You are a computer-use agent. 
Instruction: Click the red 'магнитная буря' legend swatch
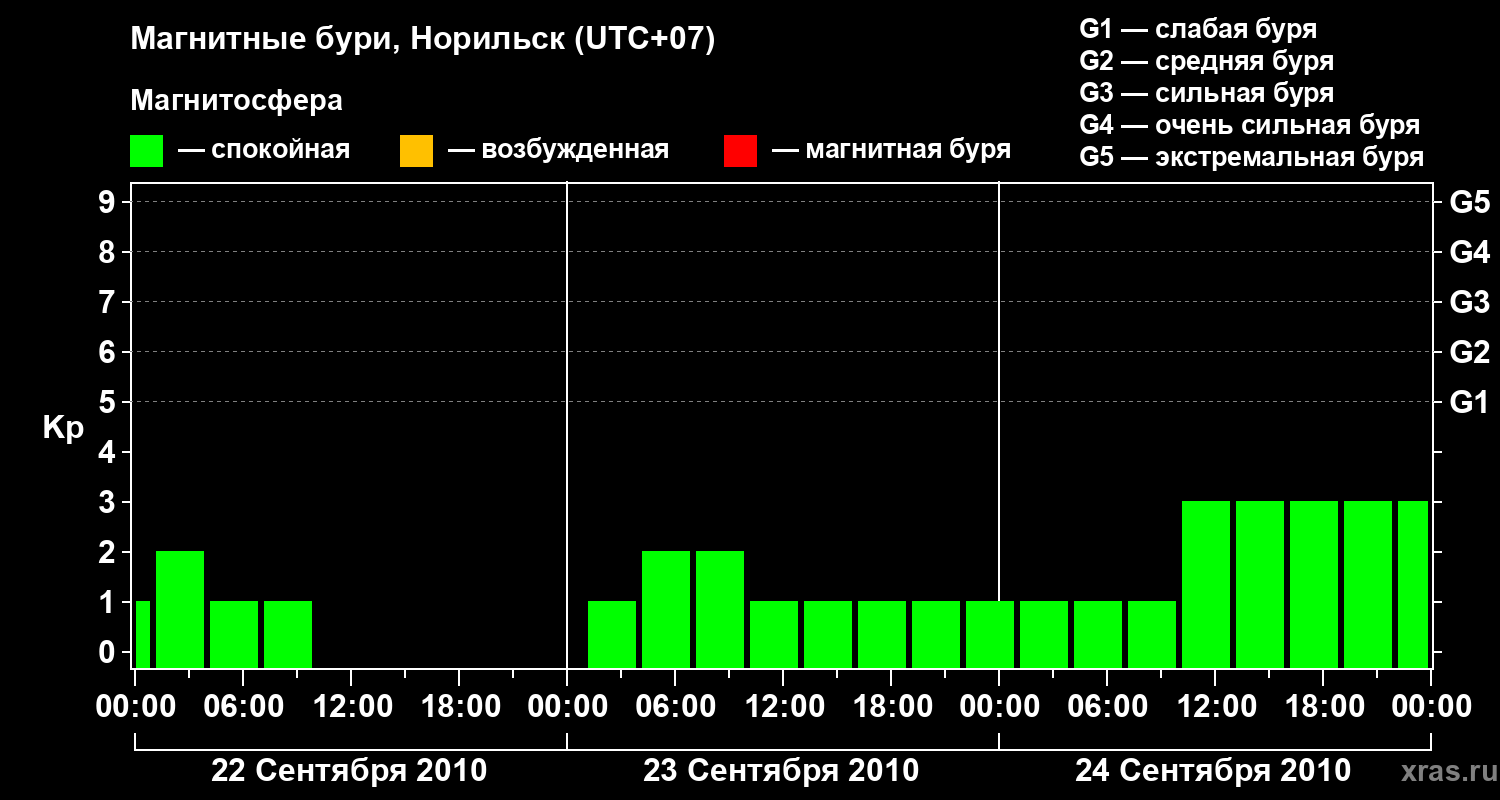[740, 151]
